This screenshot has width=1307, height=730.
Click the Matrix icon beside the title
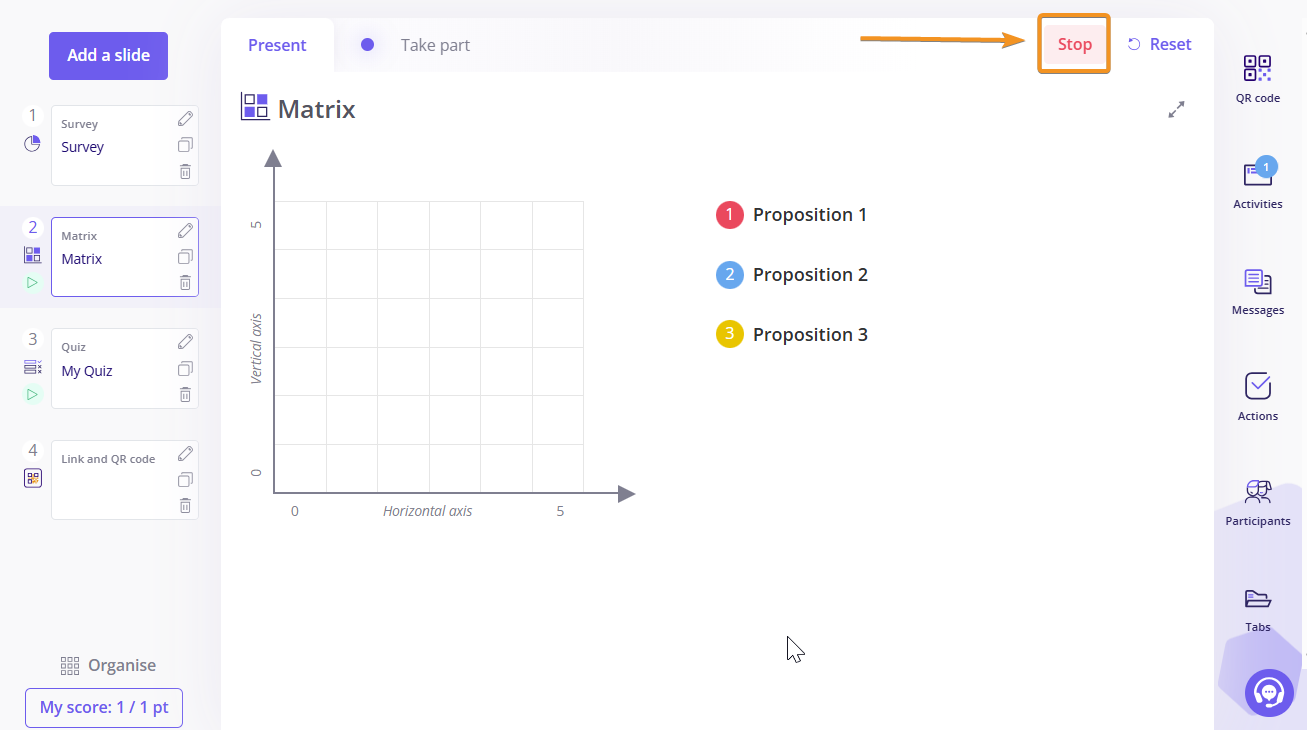coord(255,107)
